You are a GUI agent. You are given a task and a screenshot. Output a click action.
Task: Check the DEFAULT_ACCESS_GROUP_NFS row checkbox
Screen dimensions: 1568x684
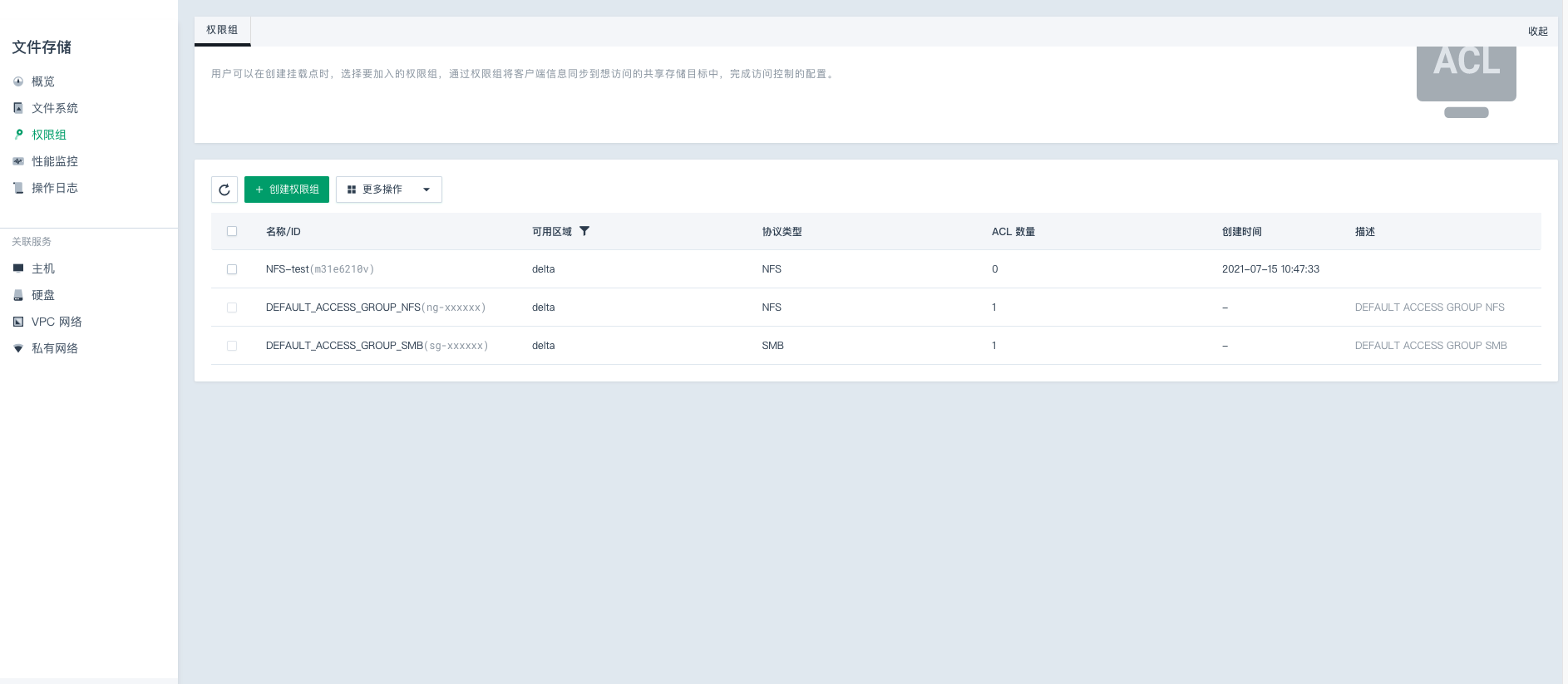click(232, 308)
